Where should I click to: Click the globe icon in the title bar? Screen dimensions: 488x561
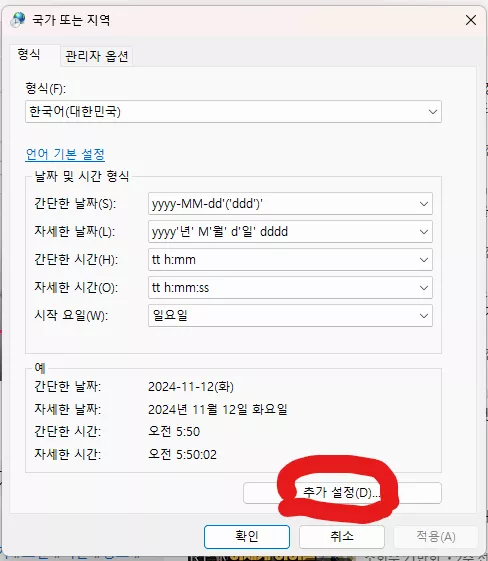pos(18,20)
